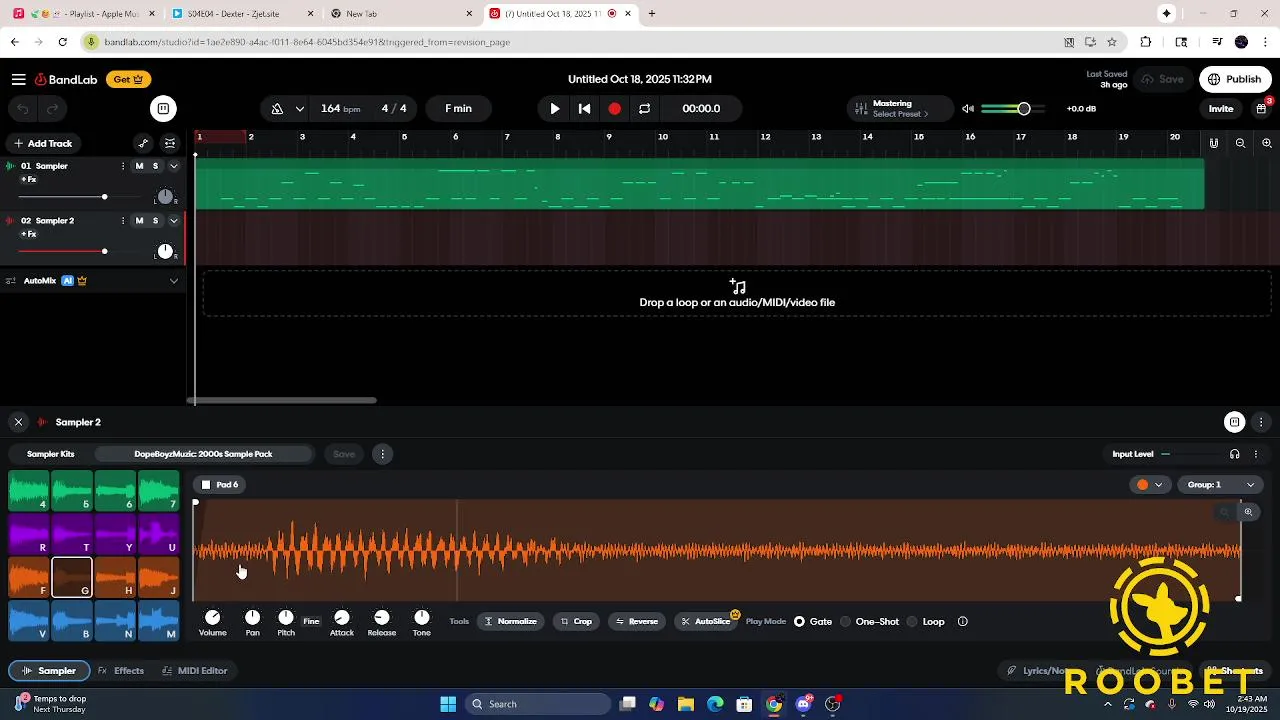This screenshot has width=1280, height=720.
Task: Apply the Reverse tool
Action: pyautogui.click(x=636, y=621)
